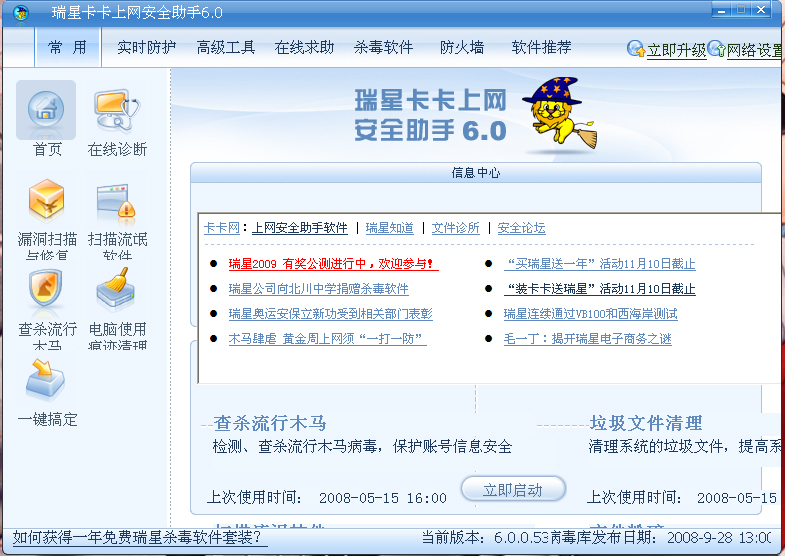Switch to the 实时防护 tab

coord(147,47)
